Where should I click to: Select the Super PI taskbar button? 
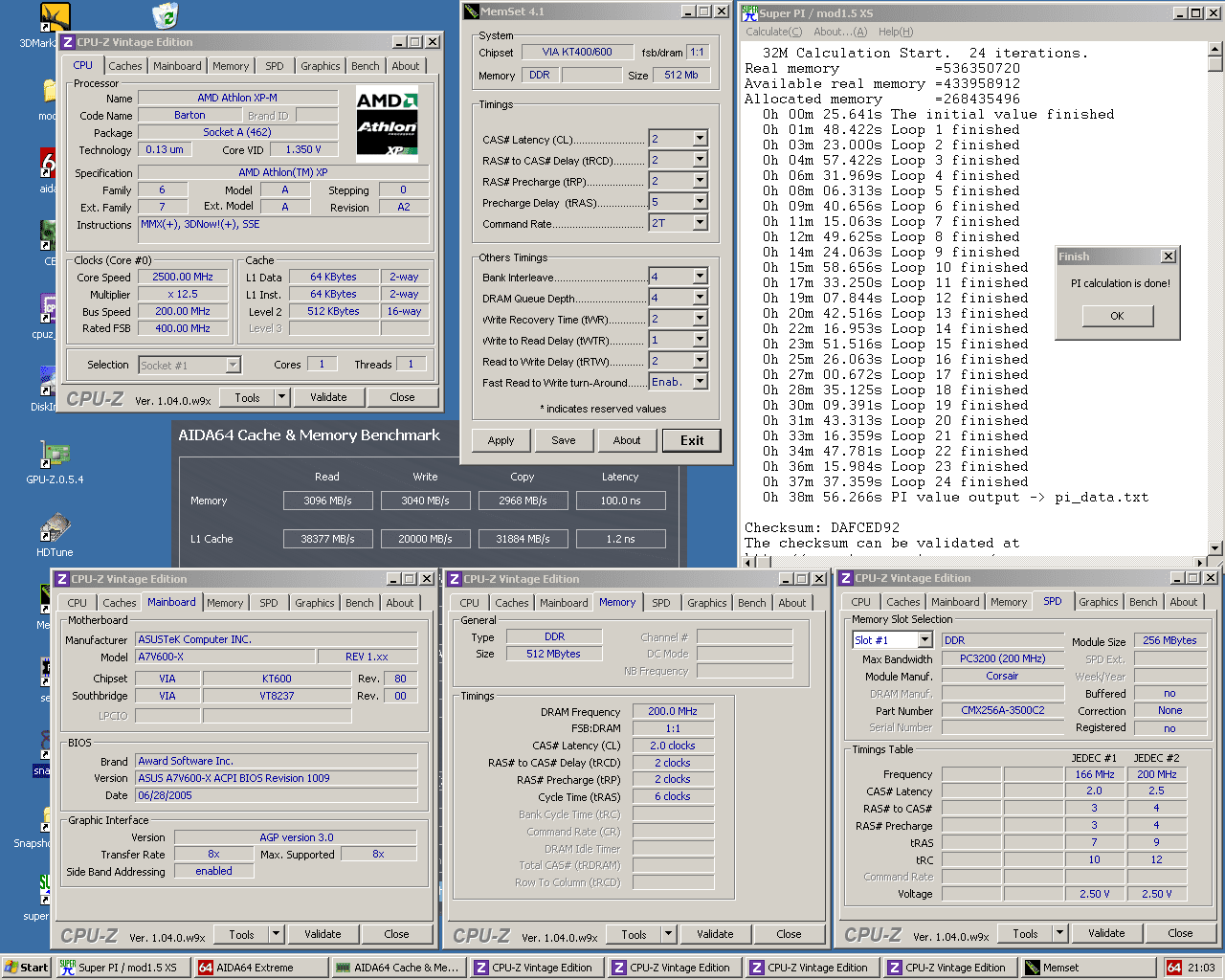(x=122, y=967)
